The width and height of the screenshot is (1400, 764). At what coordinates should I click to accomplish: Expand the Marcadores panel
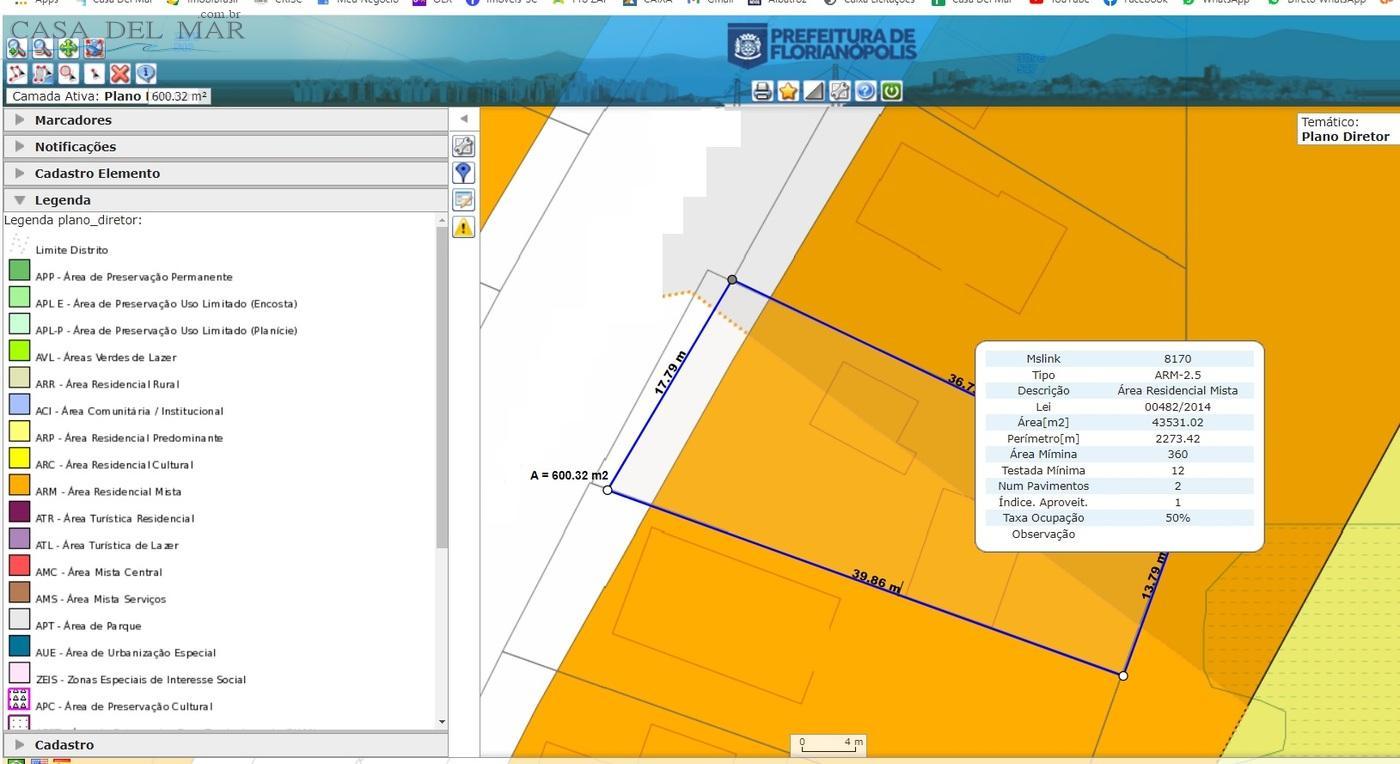224,120
